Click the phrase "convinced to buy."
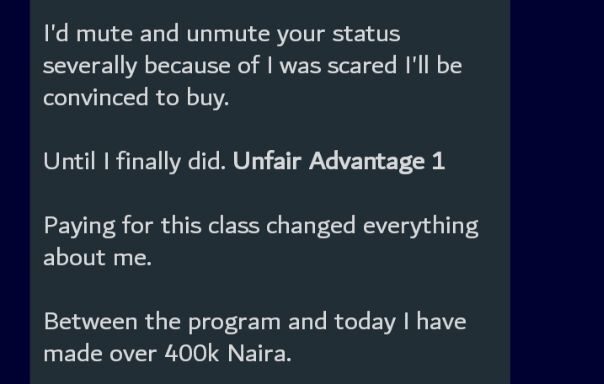This screenshot has width=604, height=384. (136, 98)
